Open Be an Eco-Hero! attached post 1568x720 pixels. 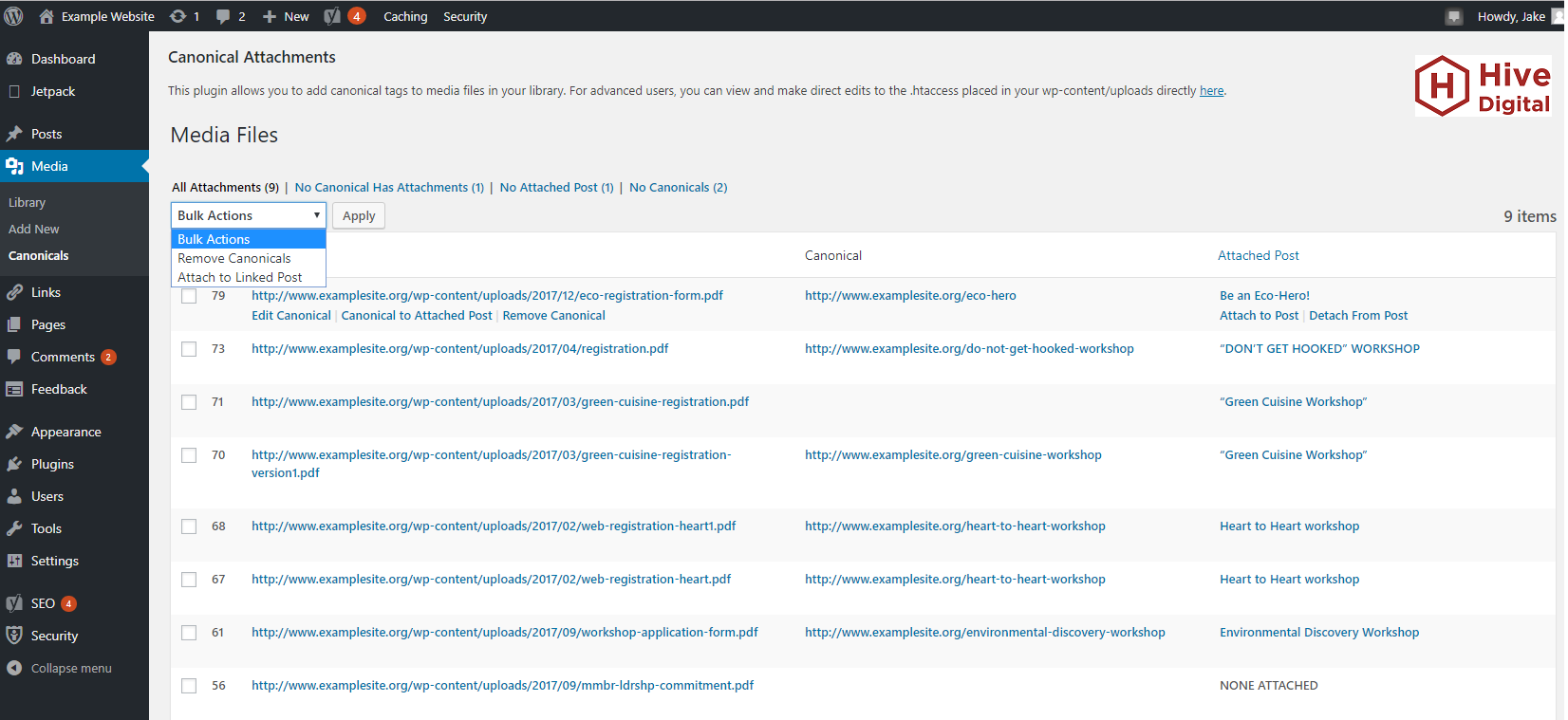pyautogui.click(x=1264, y=295)
